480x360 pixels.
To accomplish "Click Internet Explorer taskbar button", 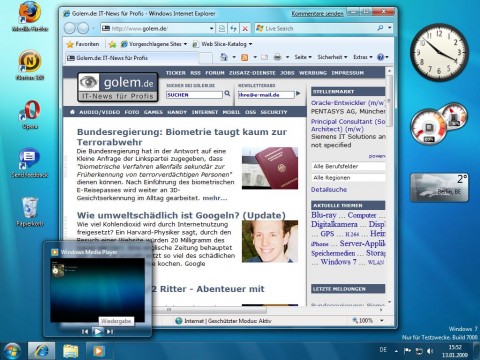I will point(41,351).
